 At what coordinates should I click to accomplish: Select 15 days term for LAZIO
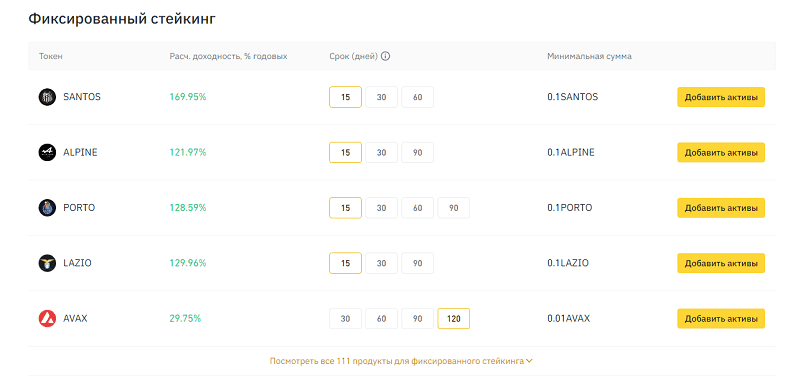click(345, 263)
